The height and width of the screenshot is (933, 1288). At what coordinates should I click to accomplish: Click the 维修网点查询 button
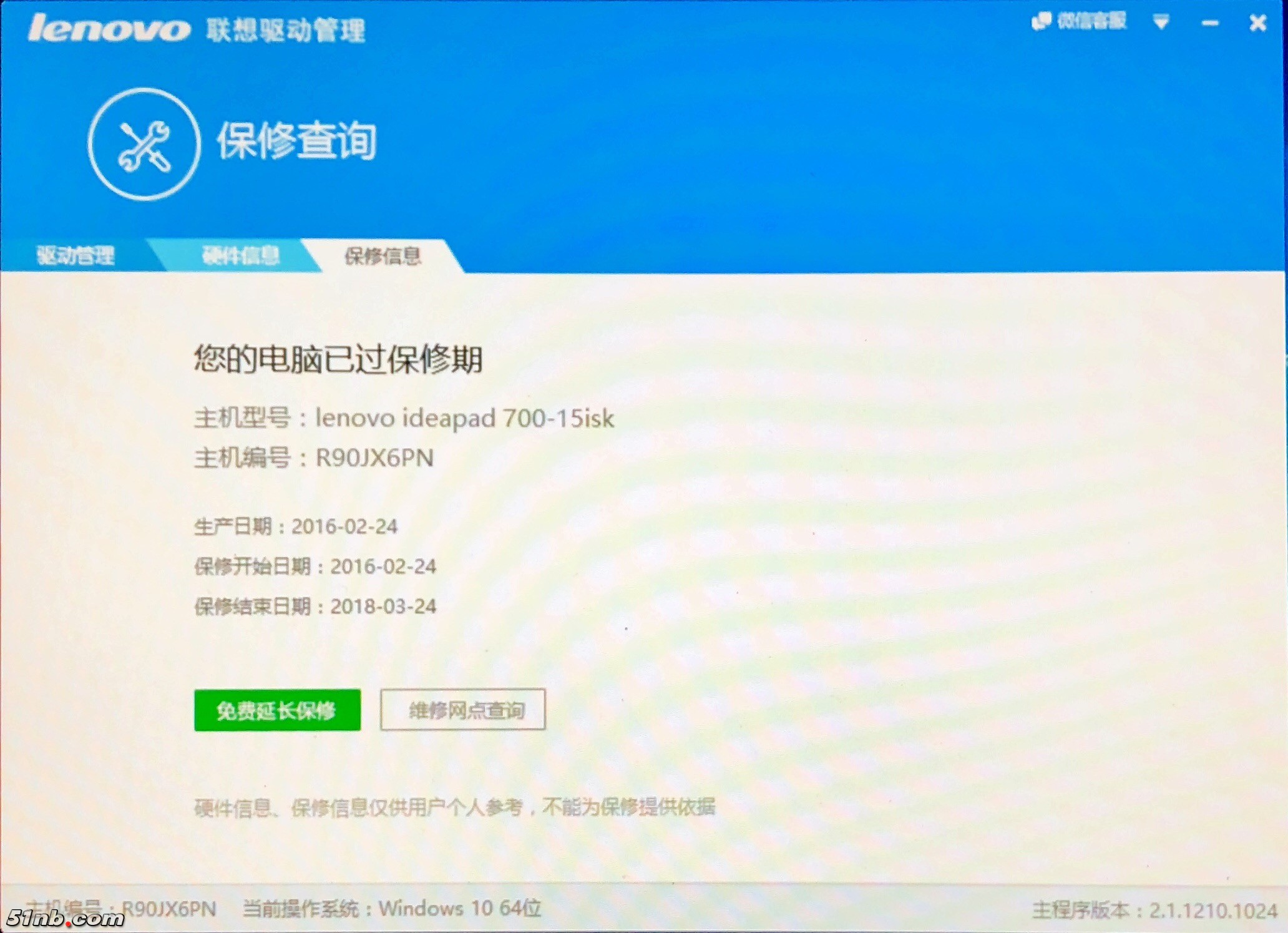[x=462, y=710]
